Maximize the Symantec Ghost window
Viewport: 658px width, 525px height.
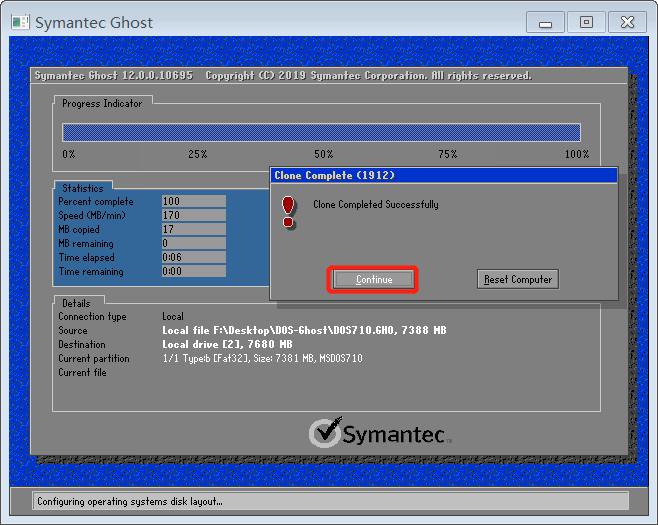point(586,22)
